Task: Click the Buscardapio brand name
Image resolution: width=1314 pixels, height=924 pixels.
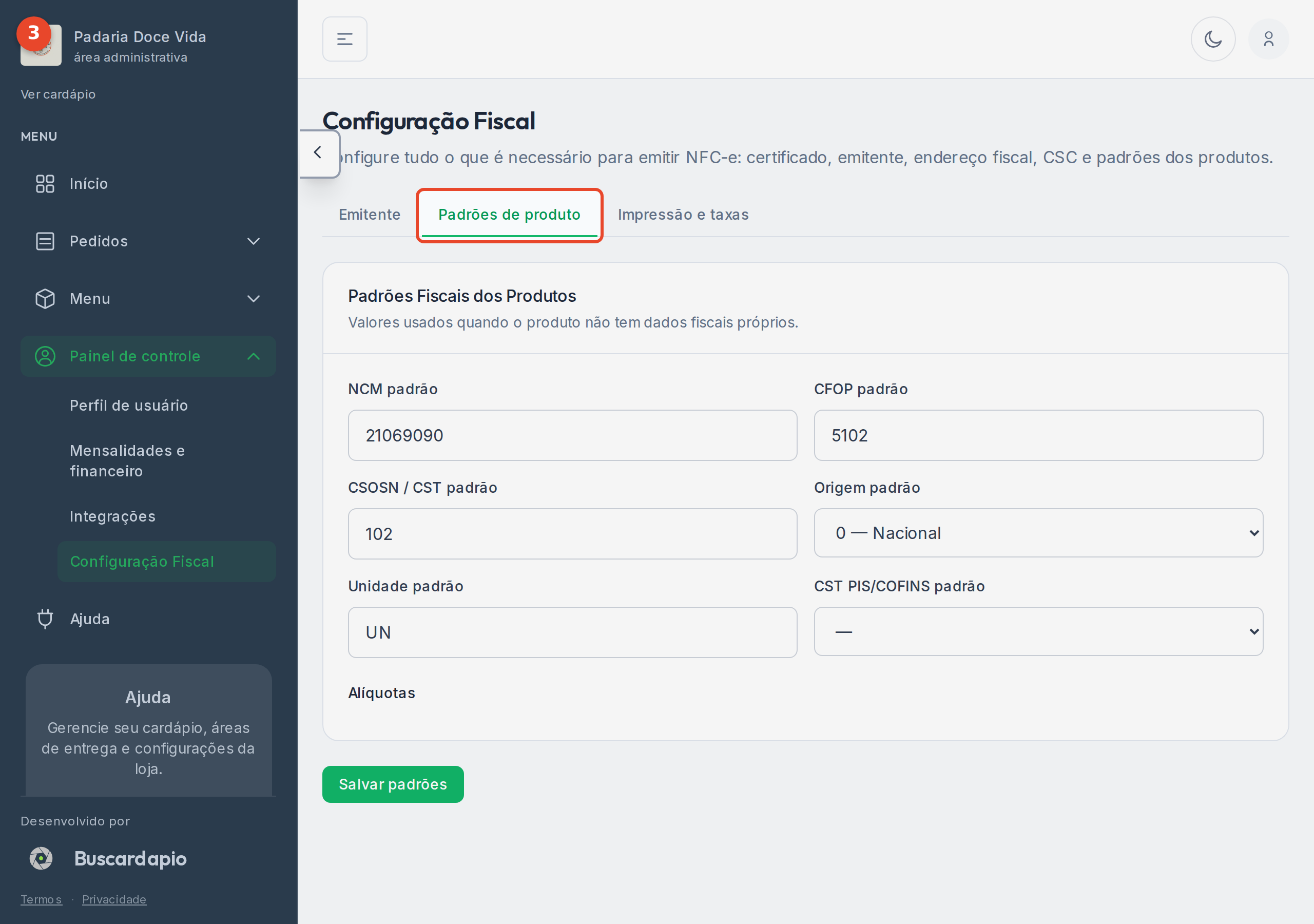Action: 130,859
